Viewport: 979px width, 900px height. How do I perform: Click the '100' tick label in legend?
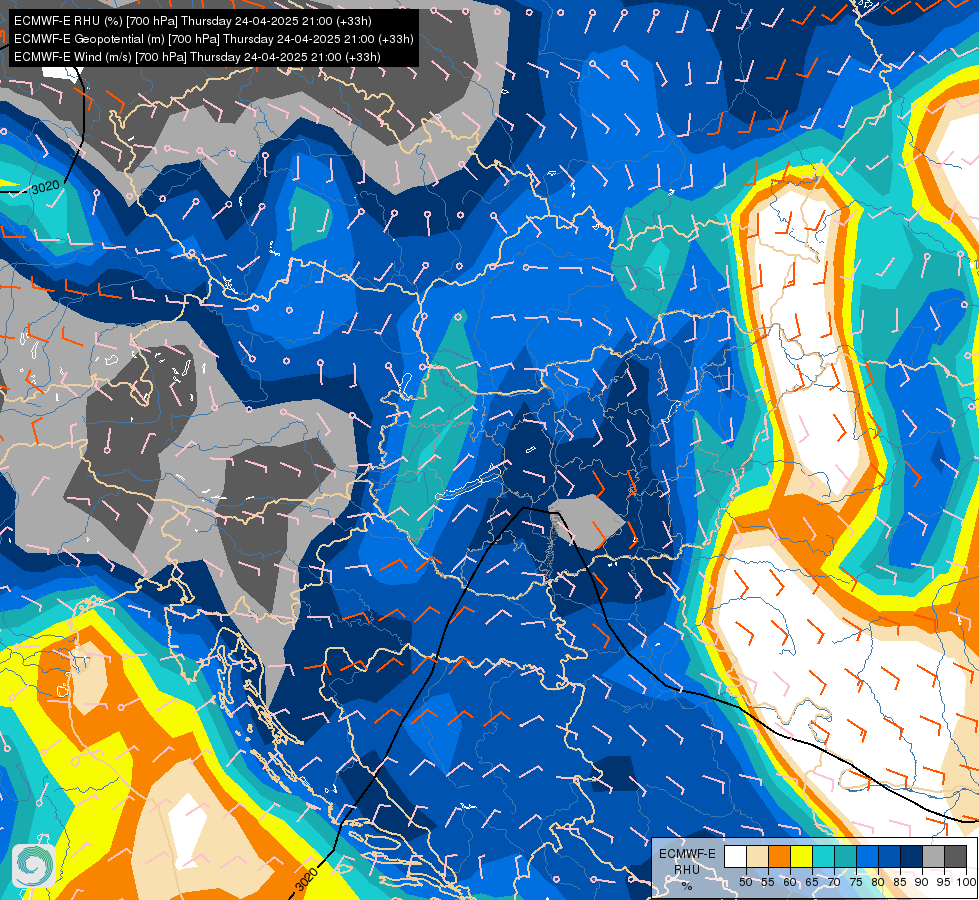point(966,882)
